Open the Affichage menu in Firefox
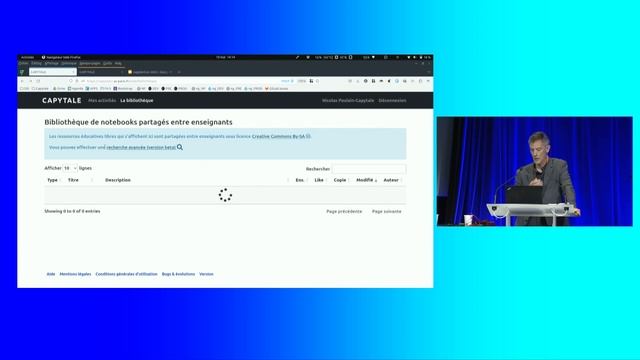The image size is (640, 360). [51, 63]
